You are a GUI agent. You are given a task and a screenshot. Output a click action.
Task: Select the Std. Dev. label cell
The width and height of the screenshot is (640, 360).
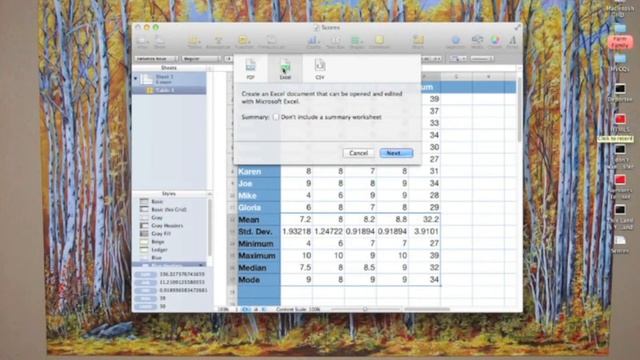(259, 231)
